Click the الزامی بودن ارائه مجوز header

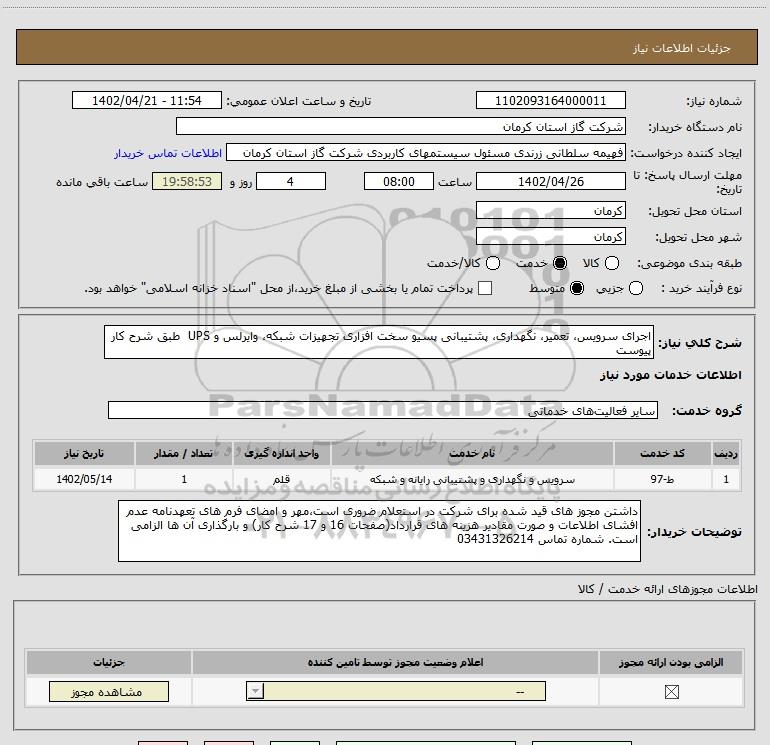(671, 662)
